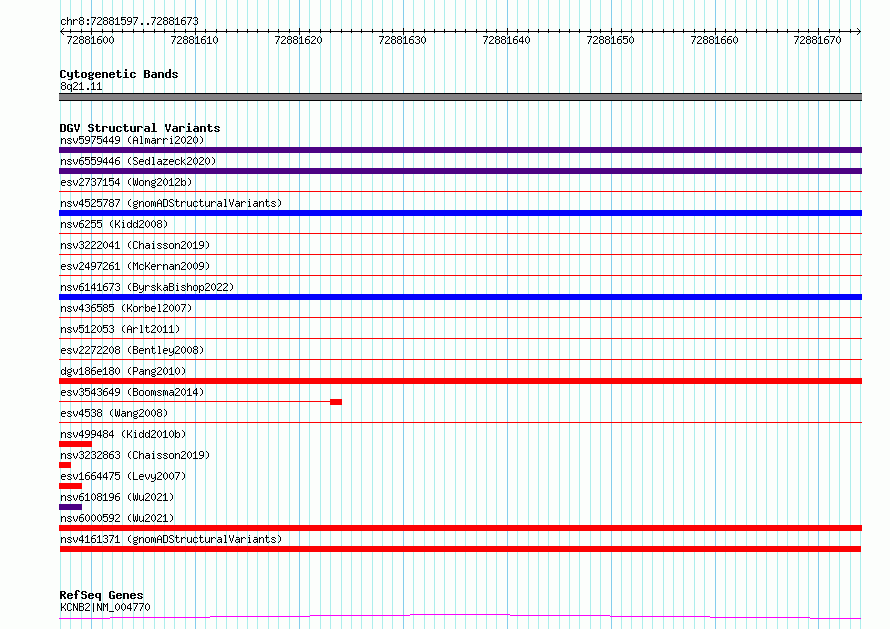Click ruler position 72881660
Viewport: 890px width, 629px height.
pos(714,40)
